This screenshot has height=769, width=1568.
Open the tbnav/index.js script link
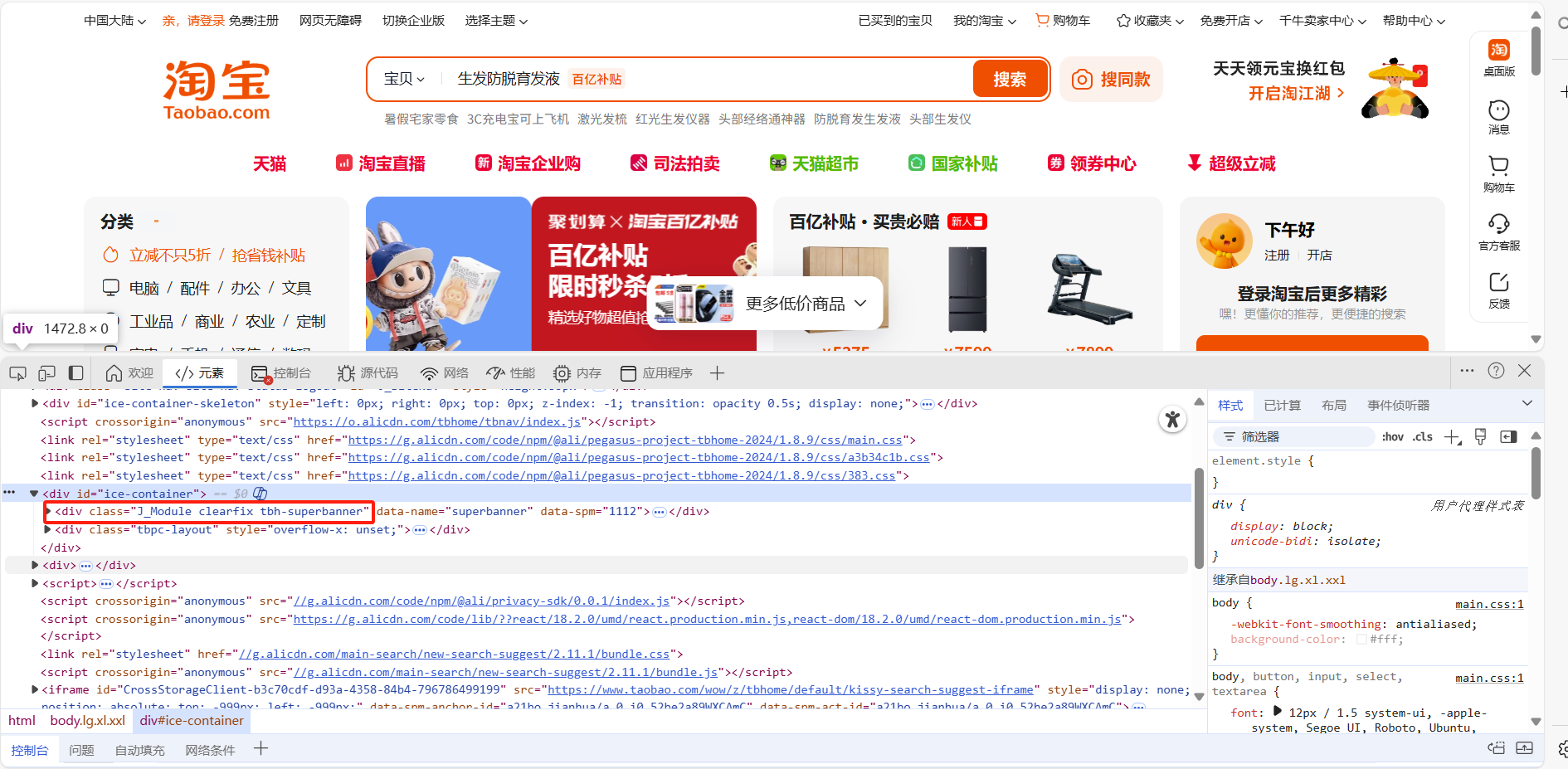tap(437, 422)
